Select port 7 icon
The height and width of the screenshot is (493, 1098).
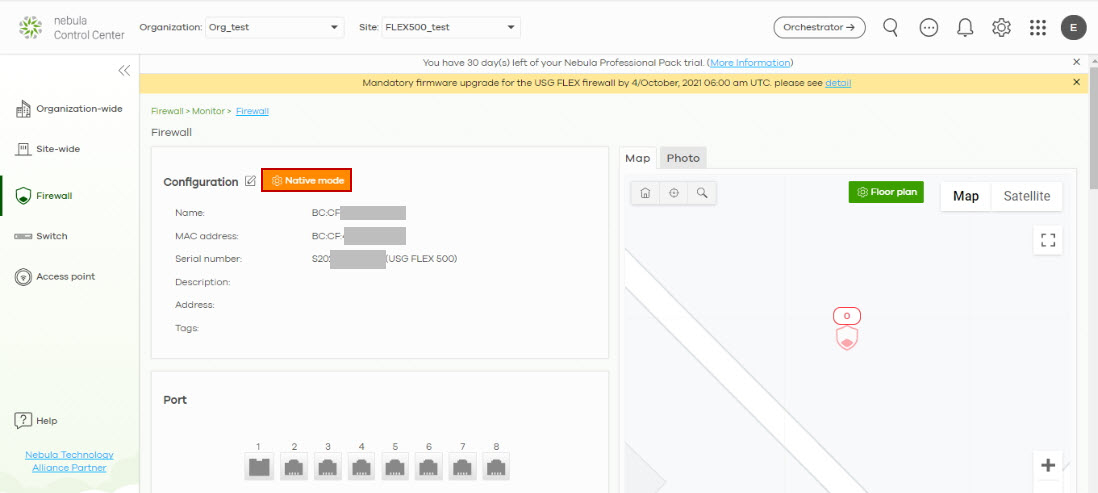point(462,466)
